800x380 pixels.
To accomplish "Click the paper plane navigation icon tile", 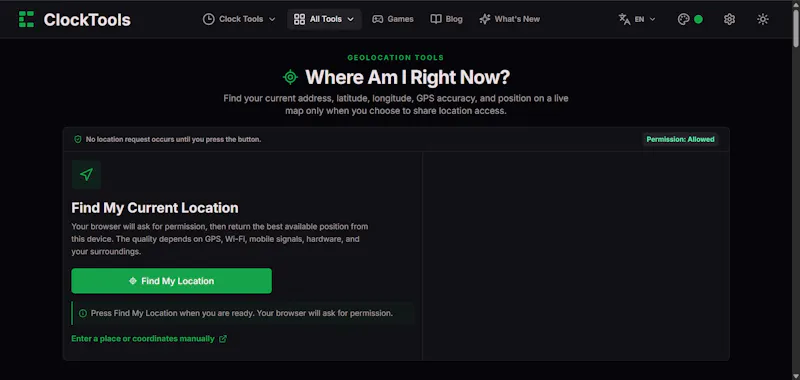I will point(86,174).
